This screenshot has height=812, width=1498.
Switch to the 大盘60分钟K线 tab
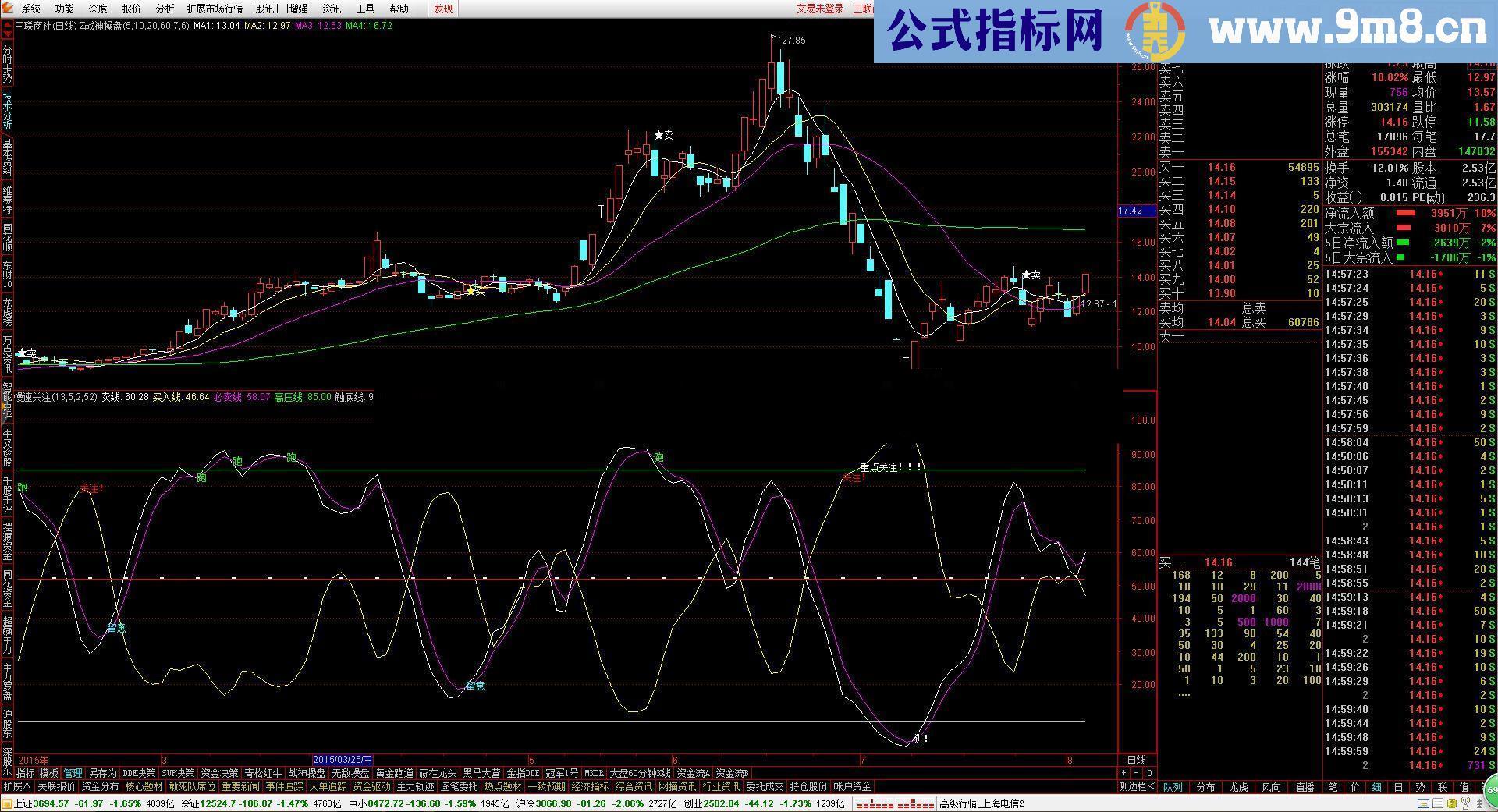(640, 773)
